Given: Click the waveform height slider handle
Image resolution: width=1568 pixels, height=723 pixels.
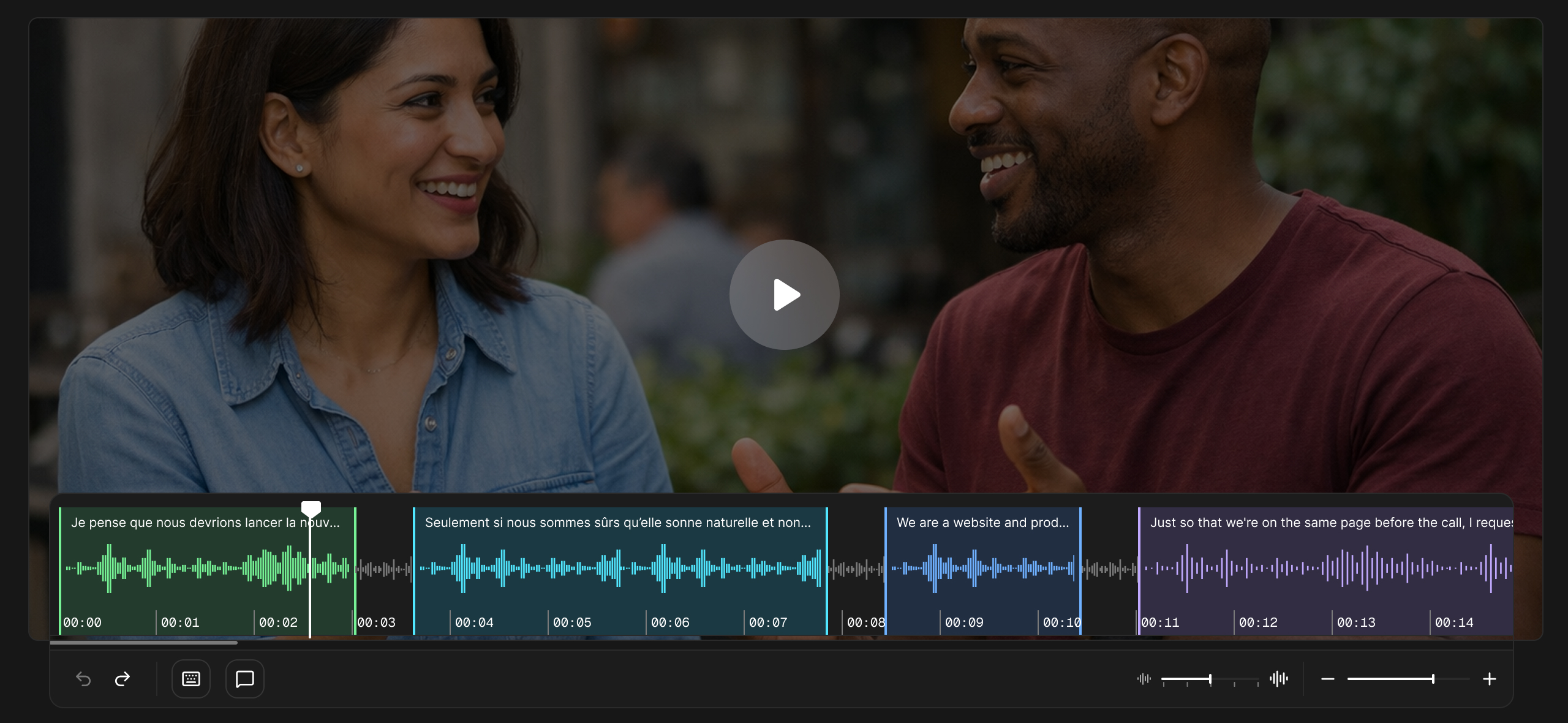Looking at the screenshot, I should point(1210,679).
